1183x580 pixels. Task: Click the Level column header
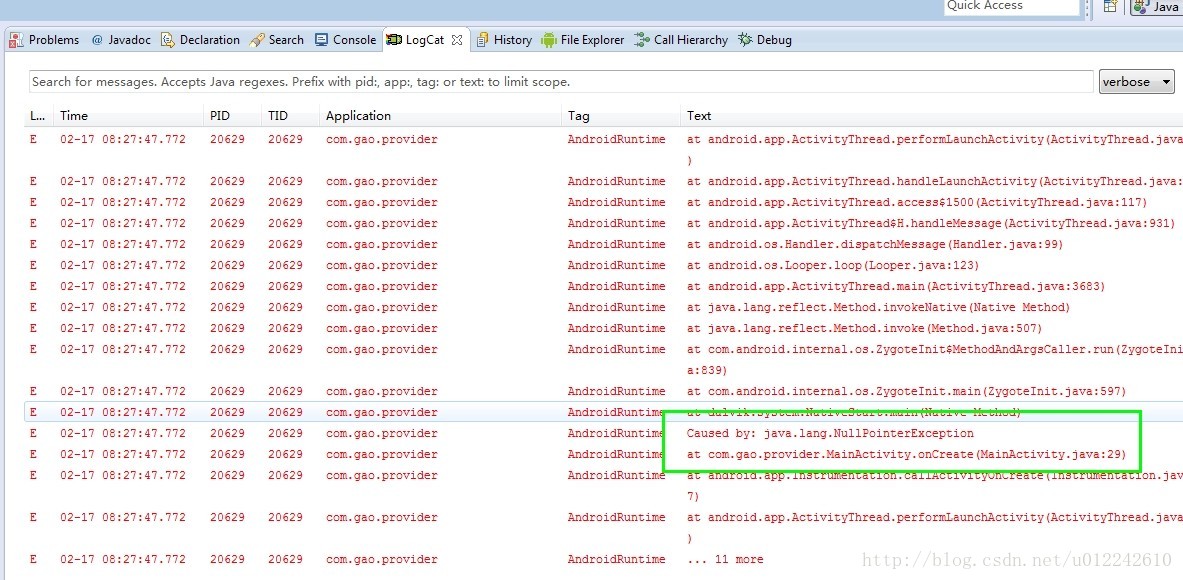coord(38,115)
